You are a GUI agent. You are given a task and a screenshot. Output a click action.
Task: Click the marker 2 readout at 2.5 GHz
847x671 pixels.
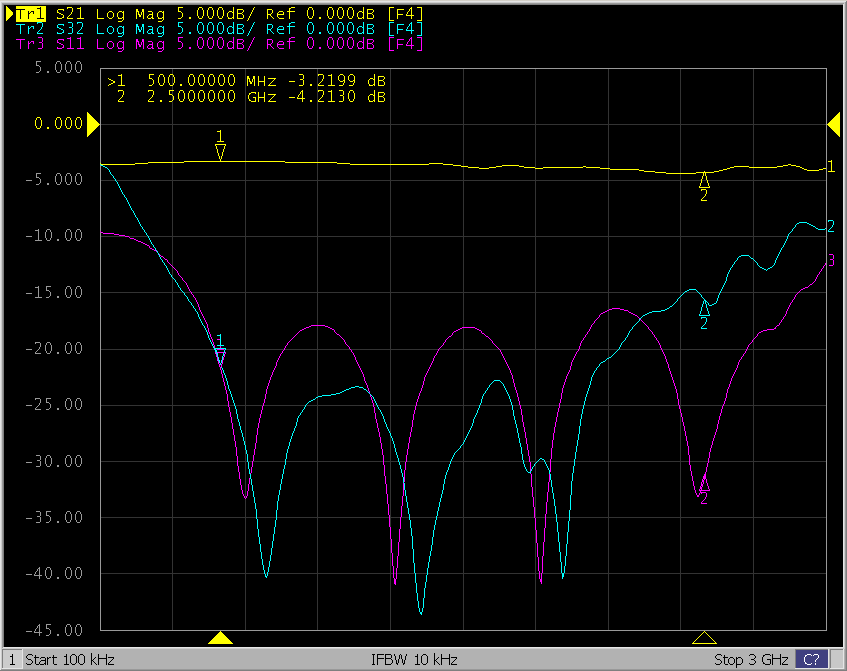tap(247, 97)
